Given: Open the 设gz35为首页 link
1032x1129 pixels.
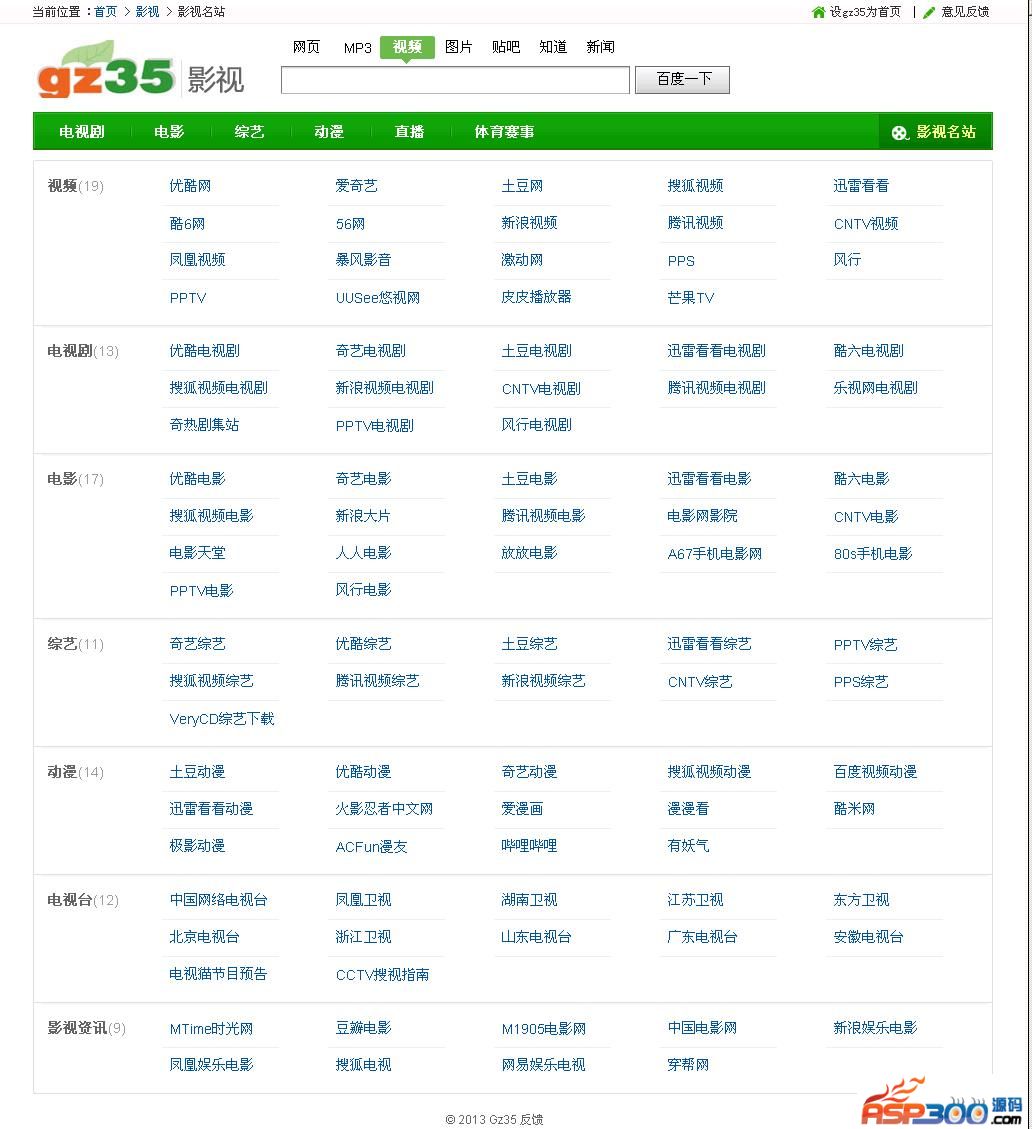Looking at the screenshot, I should click(x=865, y=12).
